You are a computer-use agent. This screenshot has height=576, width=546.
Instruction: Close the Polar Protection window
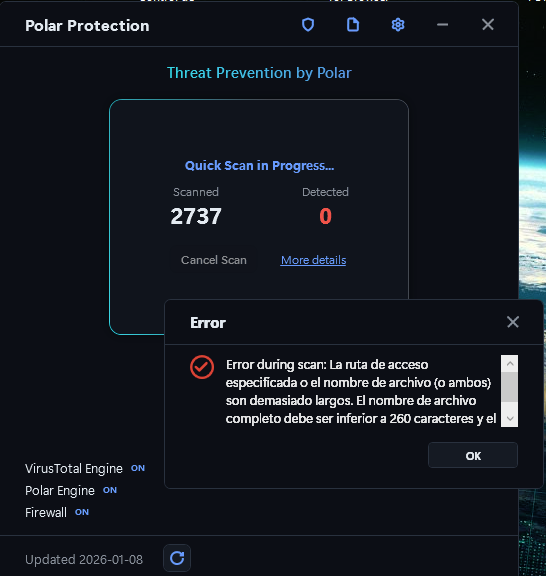(x=488, y=25)
